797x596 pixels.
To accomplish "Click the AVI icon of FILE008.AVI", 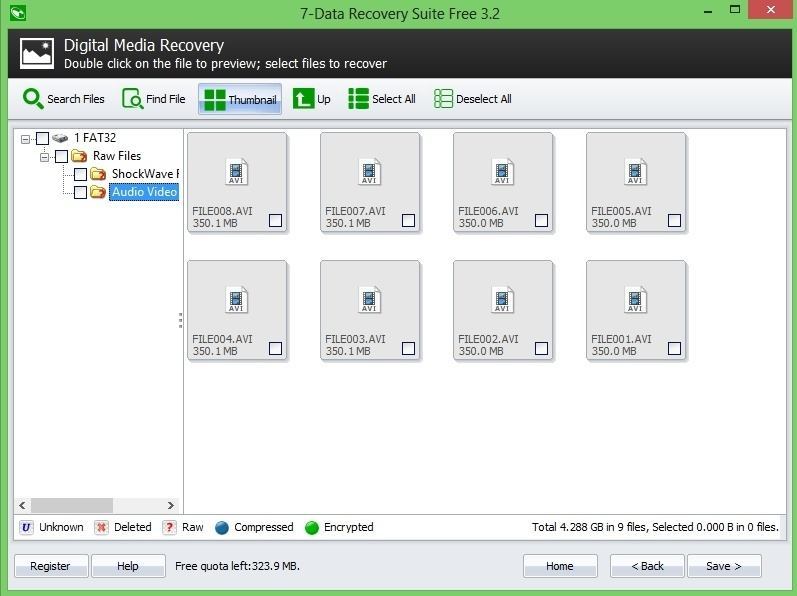I will pos(236,172).
